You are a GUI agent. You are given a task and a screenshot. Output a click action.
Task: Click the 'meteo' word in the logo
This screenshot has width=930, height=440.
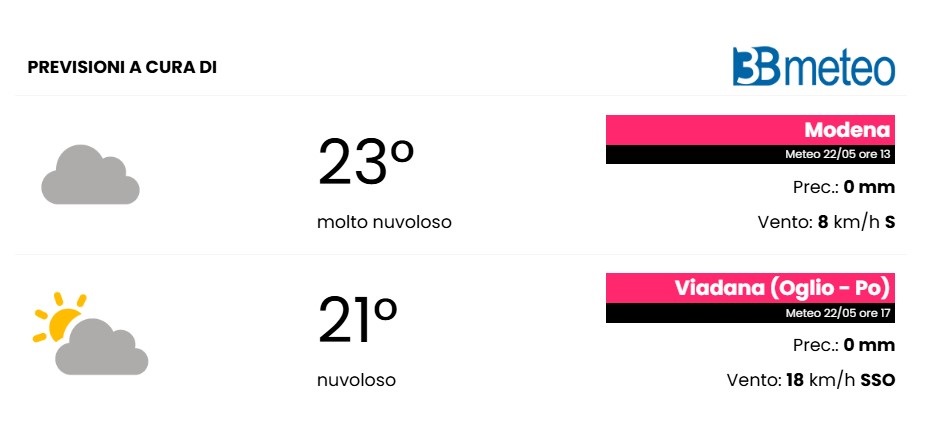click(x=838, y=69)
